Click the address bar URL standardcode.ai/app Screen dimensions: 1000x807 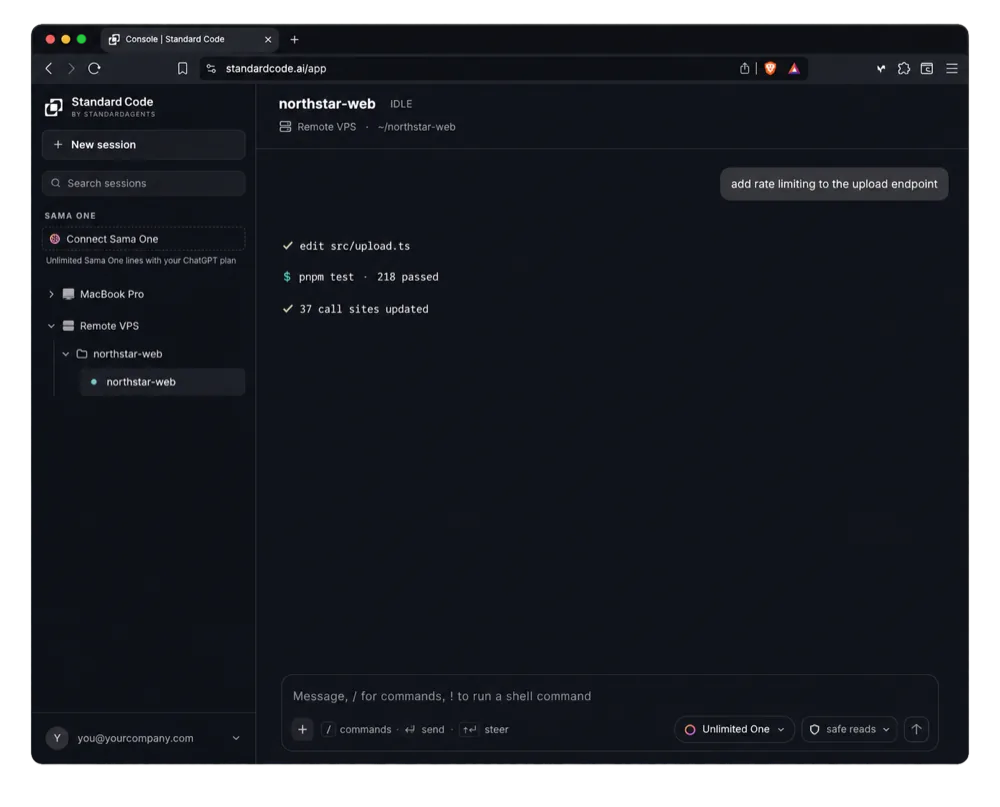[x=276, y=68]
